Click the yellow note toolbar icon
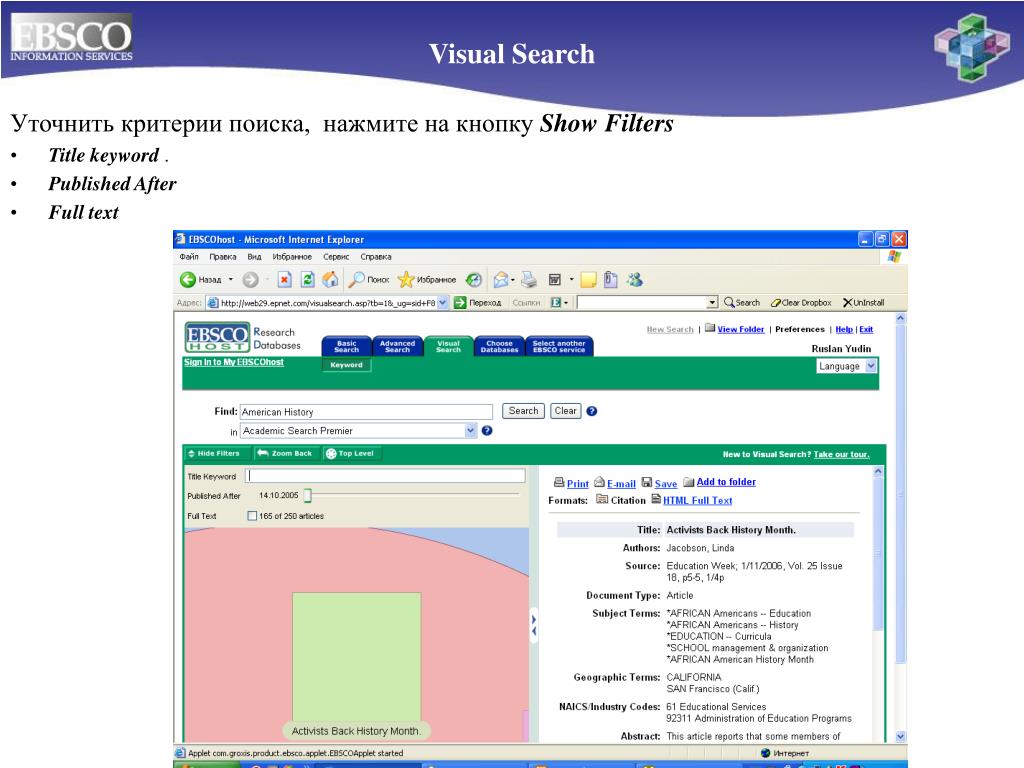1024x768 pixels. click(588, 280)
